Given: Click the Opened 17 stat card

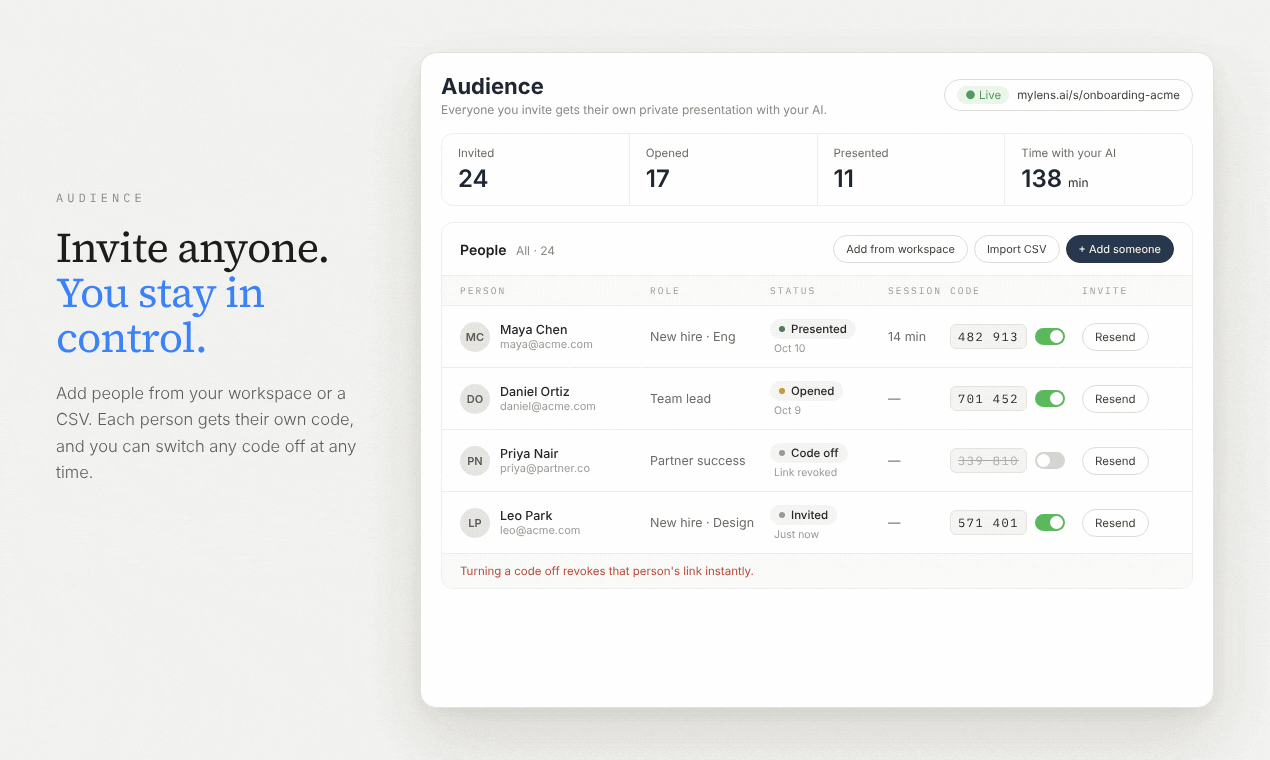Looking at the screenshot, I should coord(723,169).
